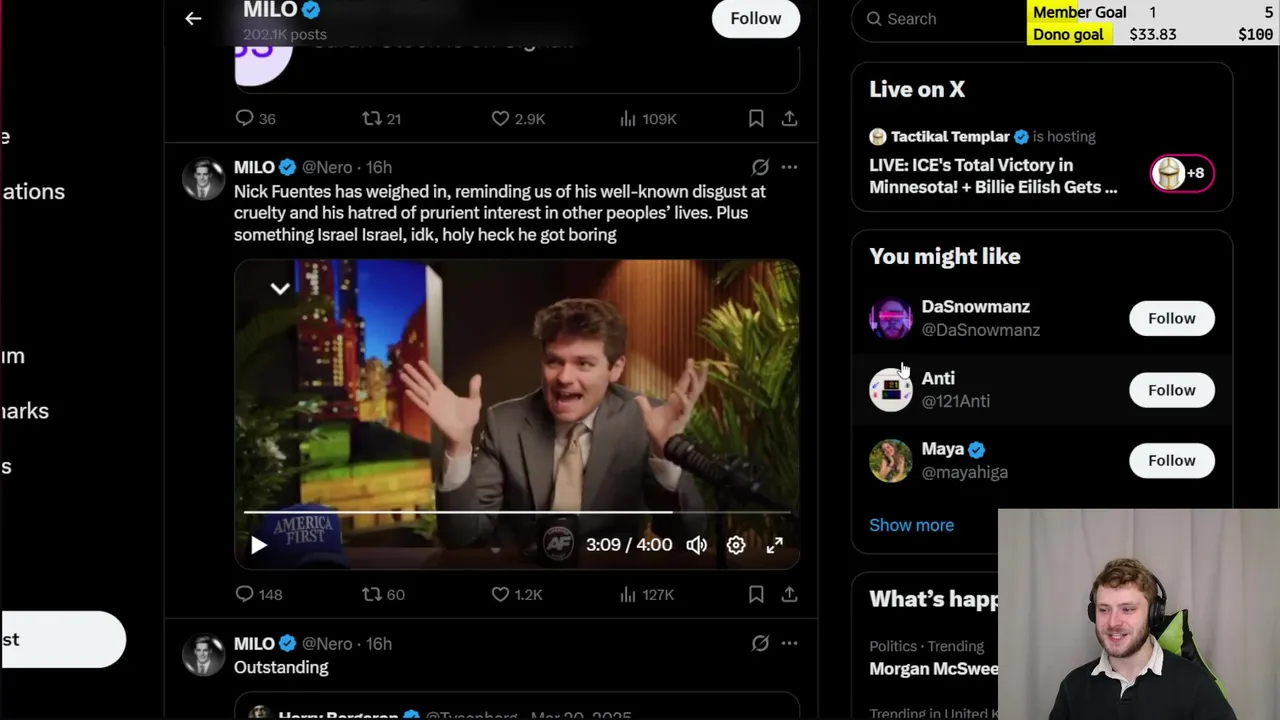Open Morgan McSweeney trending topic

[934, 669]
